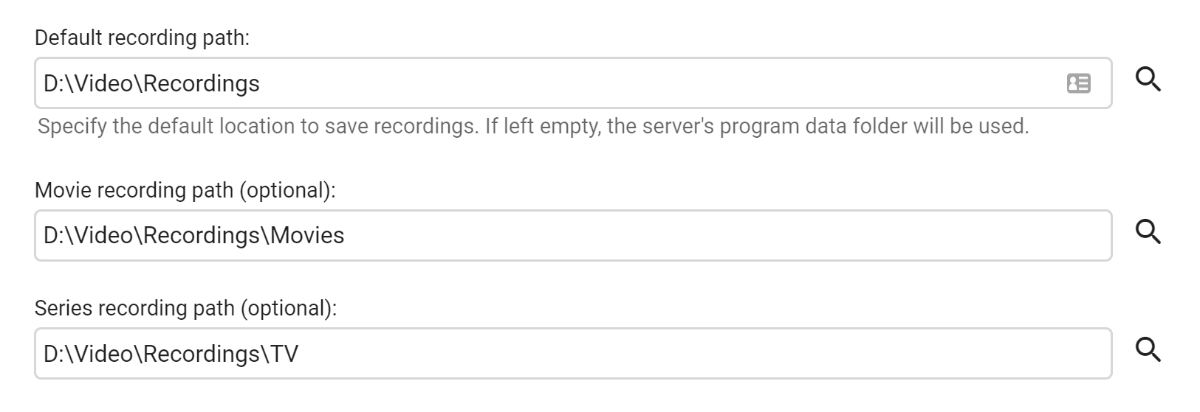Click "TV" at the end of series path
The width and height of the screenshot is (1200, 412).
pyautogui.click(x=287, y=353)
